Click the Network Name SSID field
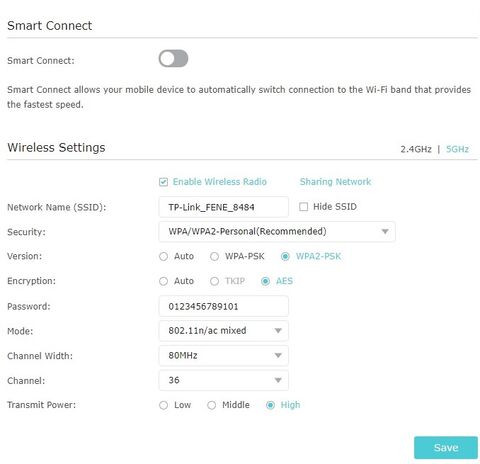The image size is (480, 464). coord(224,207)
